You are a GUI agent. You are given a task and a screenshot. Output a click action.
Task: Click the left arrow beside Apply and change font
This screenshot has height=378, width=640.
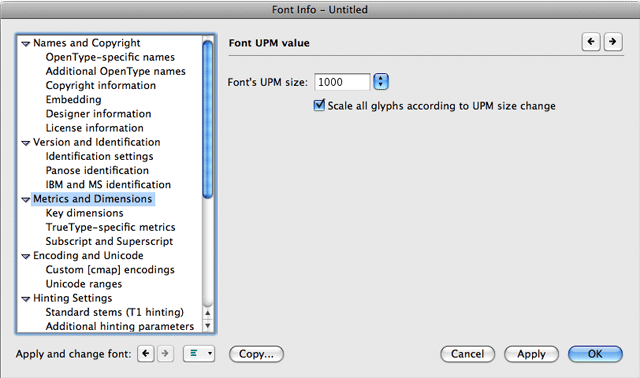[x=146, y=354]
